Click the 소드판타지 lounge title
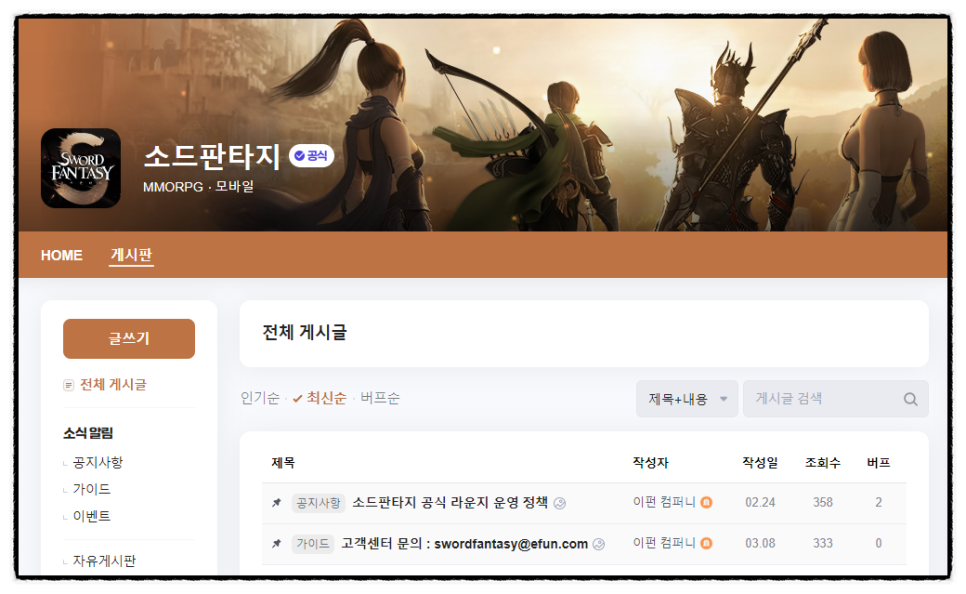Viewport: 966px width, 594px height. click(212, 156)
